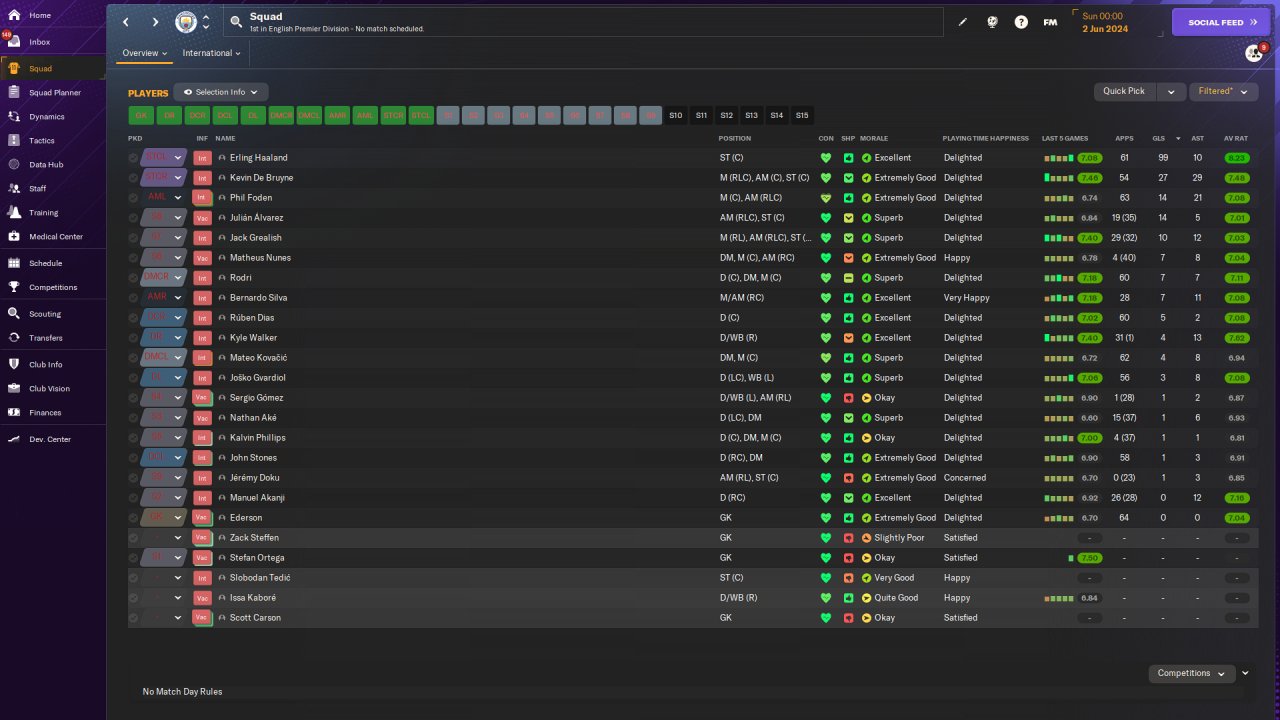Sort table by AV RAT column

click(x=1236, y=138)
